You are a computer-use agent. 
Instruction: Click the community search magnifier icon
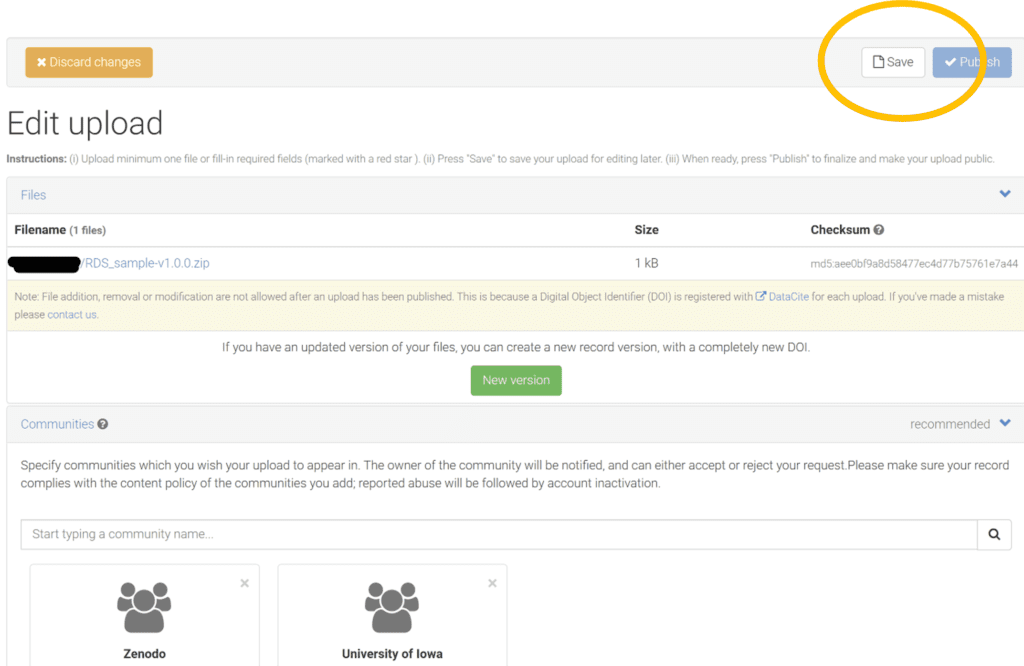pos(994,534)
